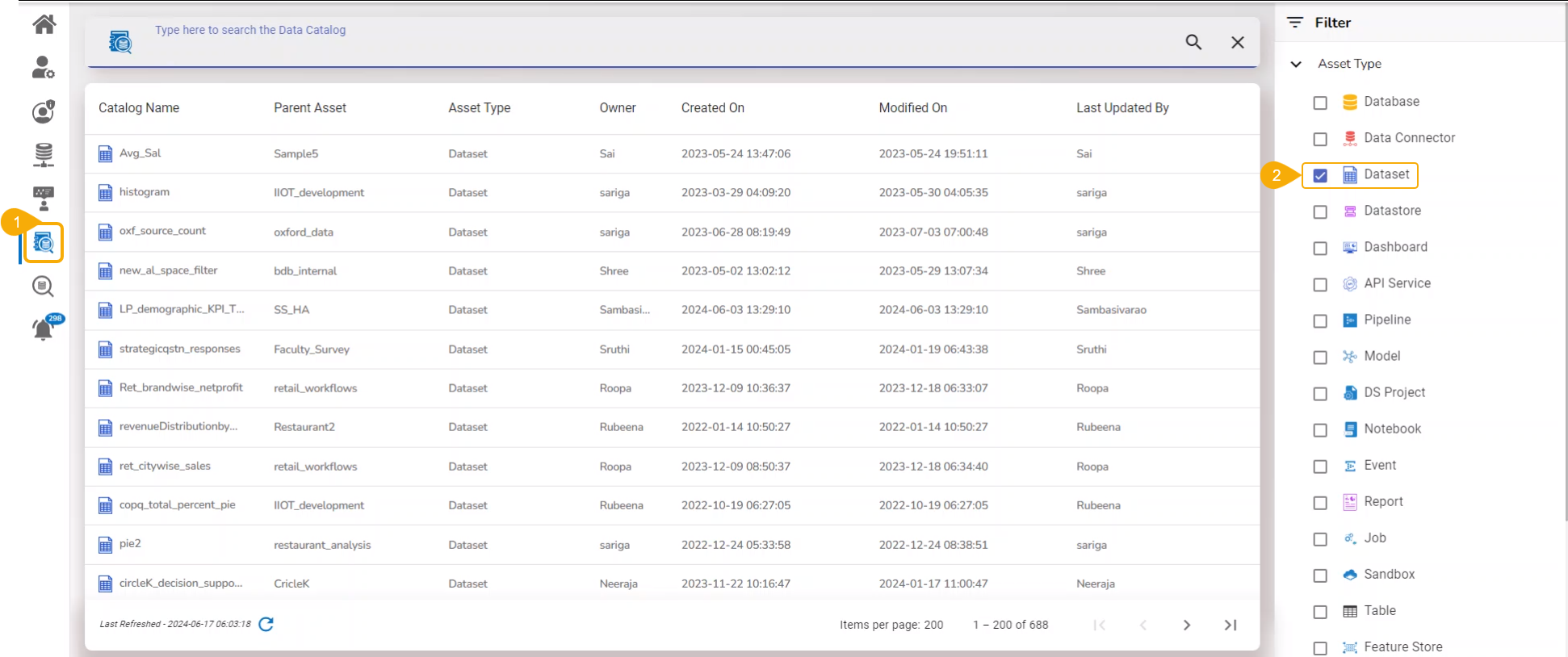Open the data store stack sidebar icon
The width and height of the screenshot is (1568, 657).
[44, 154]
